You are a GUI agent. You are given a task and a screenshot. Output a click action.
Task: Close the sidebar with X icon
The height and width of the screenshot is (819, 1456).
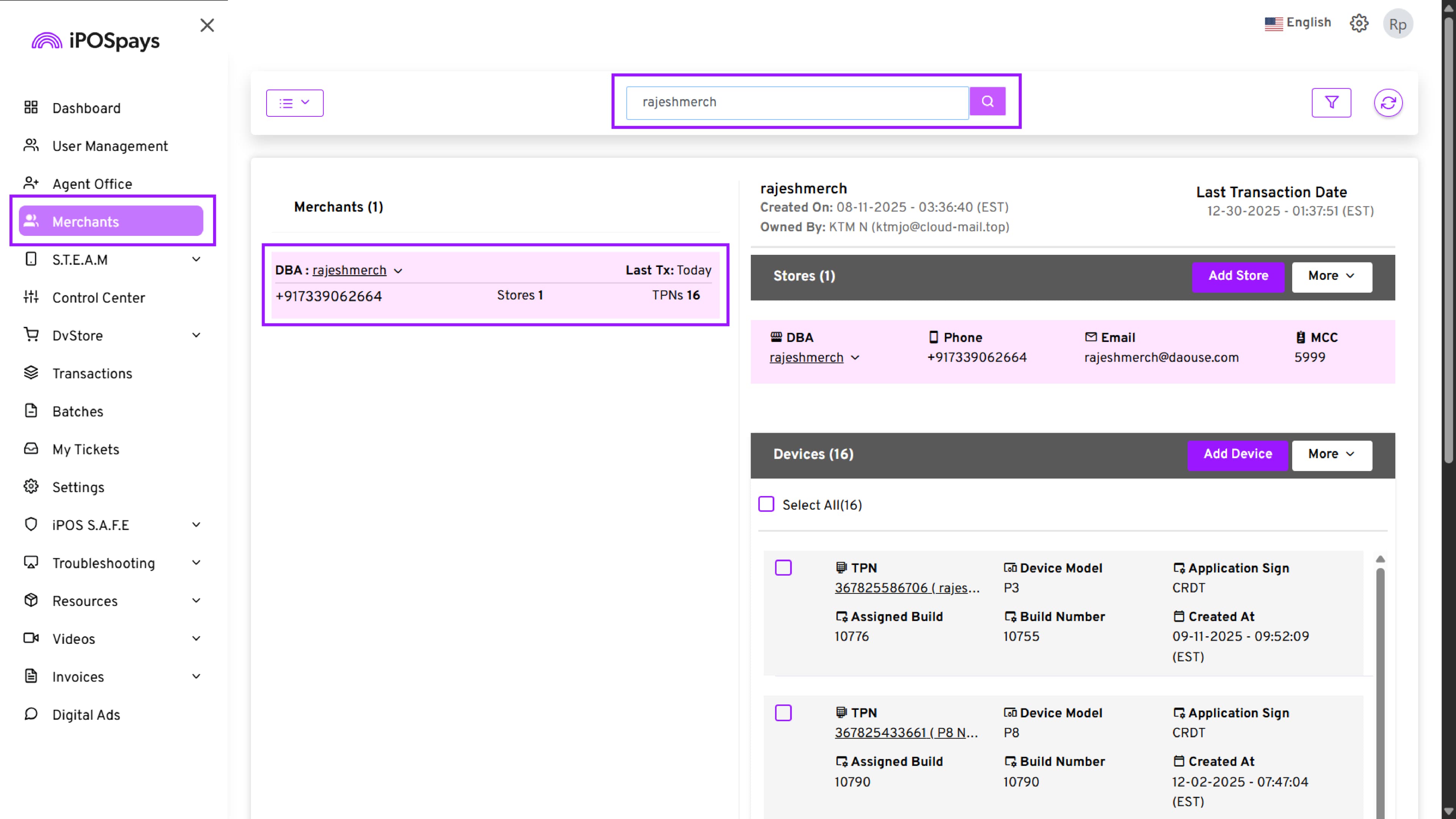[207, 25]
